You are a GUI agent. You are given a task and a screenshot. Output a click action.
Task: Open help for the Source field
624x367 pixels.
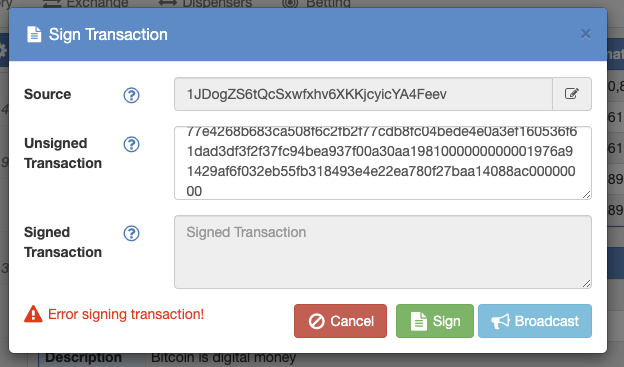[x=131, y=95]
